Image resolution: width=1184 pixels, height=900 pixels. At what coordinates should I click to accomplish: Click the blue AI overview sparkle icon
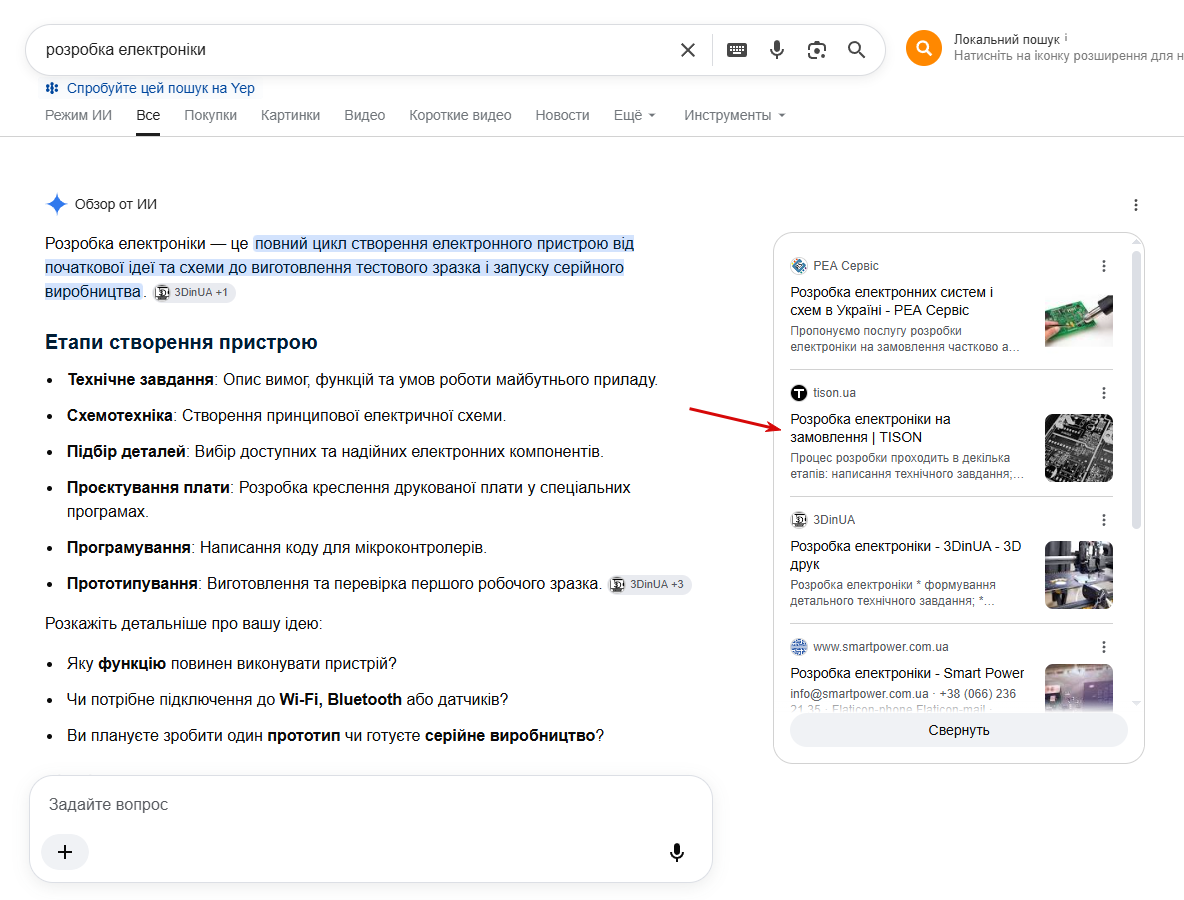[57, 204]
